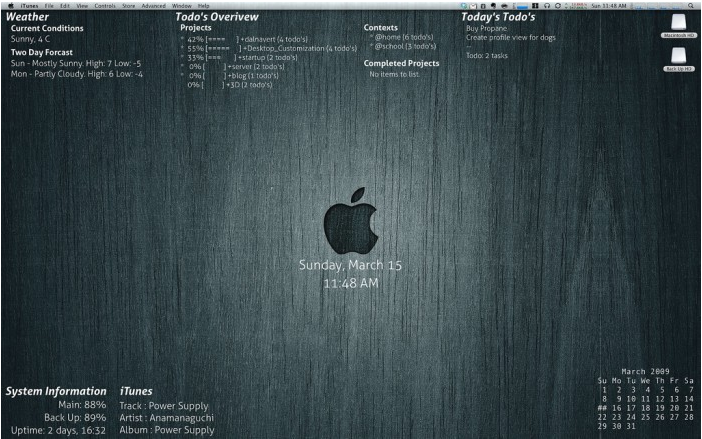Click the '+blog (1 todo's)' project line
This screenshot has width=702, height=439.
tap(230, 76)
